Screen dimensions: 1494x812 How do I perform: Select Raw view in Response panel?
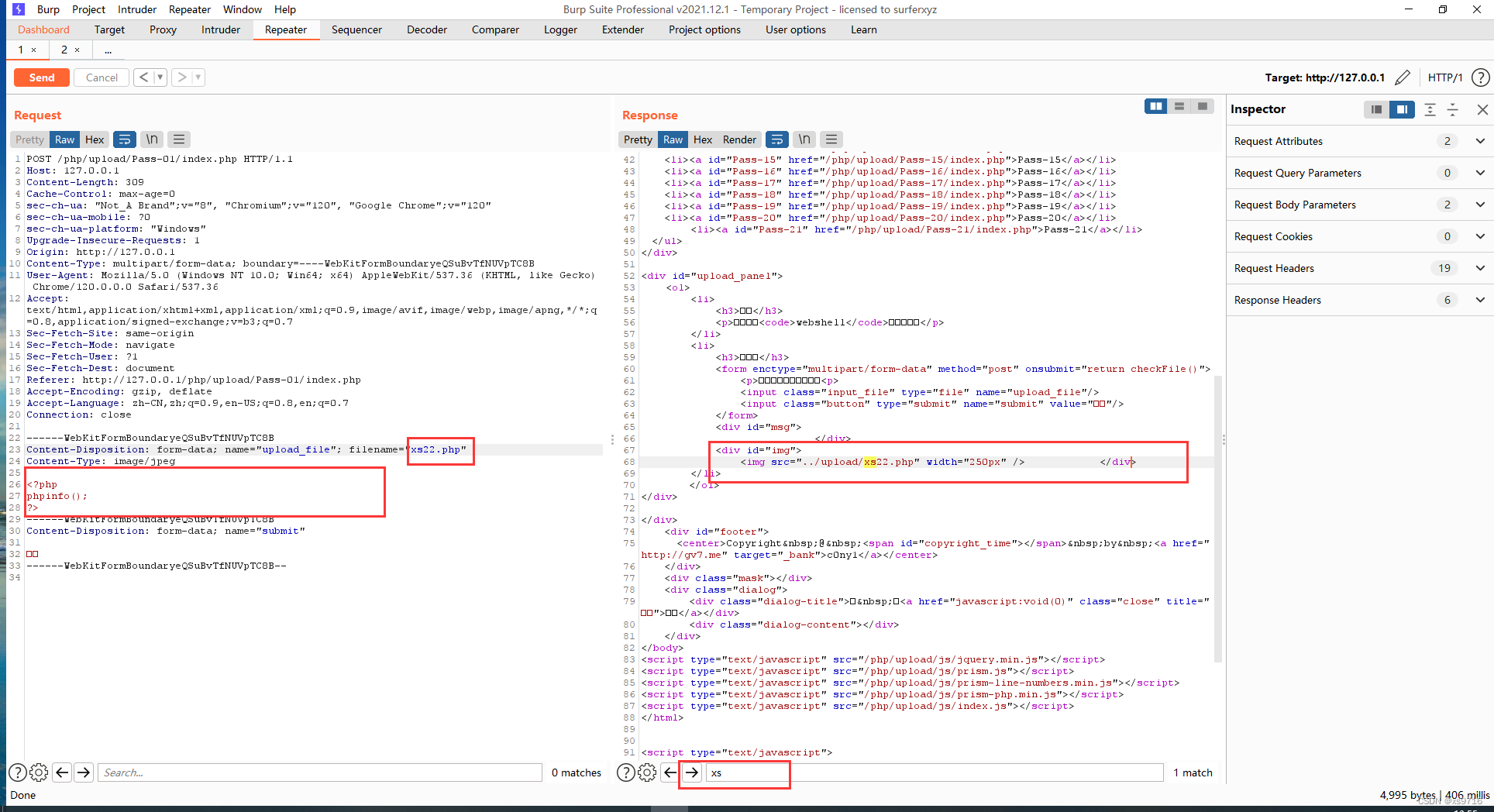(x=673, y=139)
